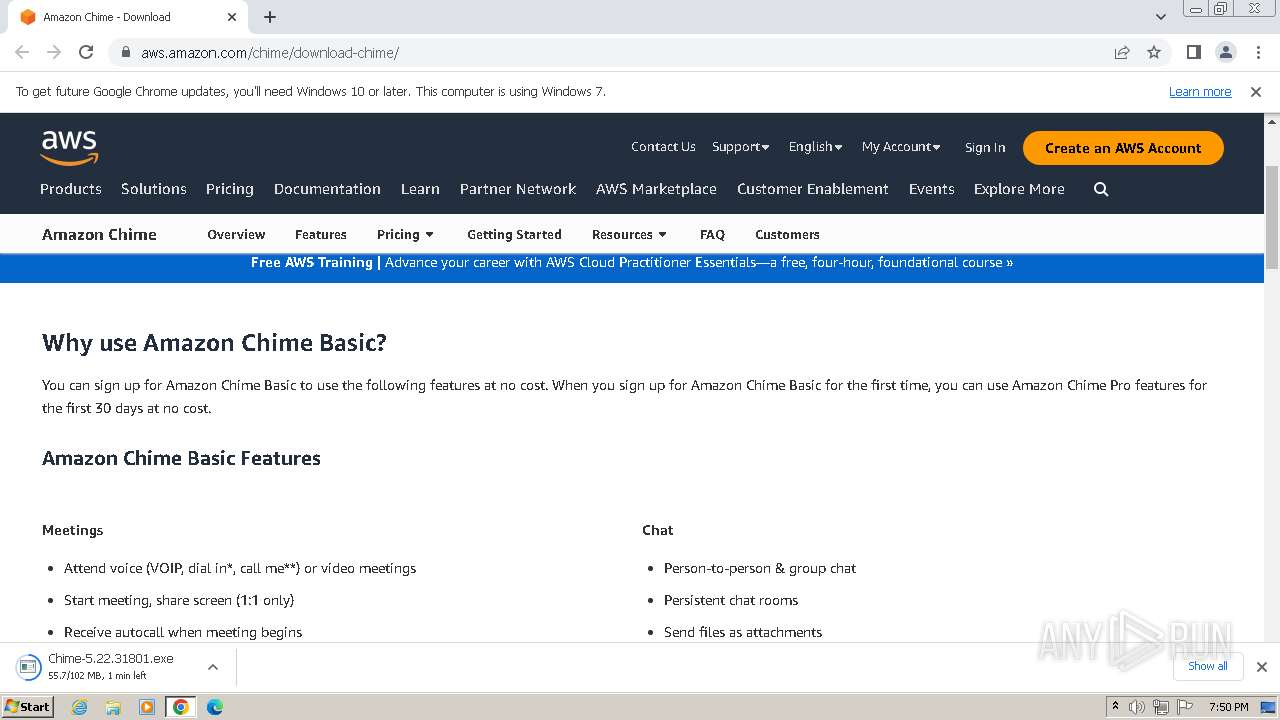Viewport: 1280px width, 720px height.
Task: Open Microsoft Edge from the taskbar
Action: tap(214, 707)
